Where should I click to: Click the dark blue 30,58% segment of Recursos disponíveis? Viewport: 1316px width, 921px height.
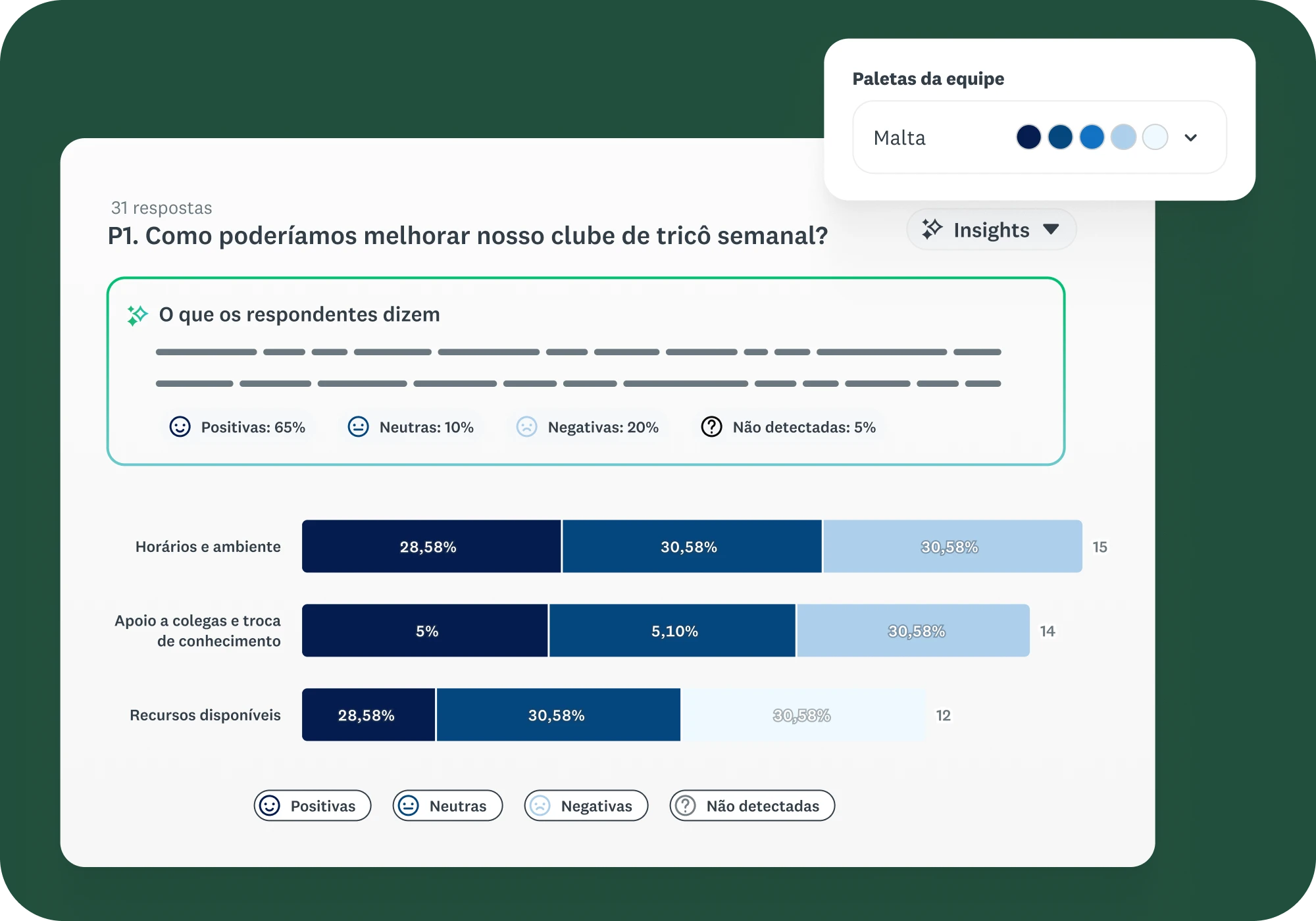559,715
